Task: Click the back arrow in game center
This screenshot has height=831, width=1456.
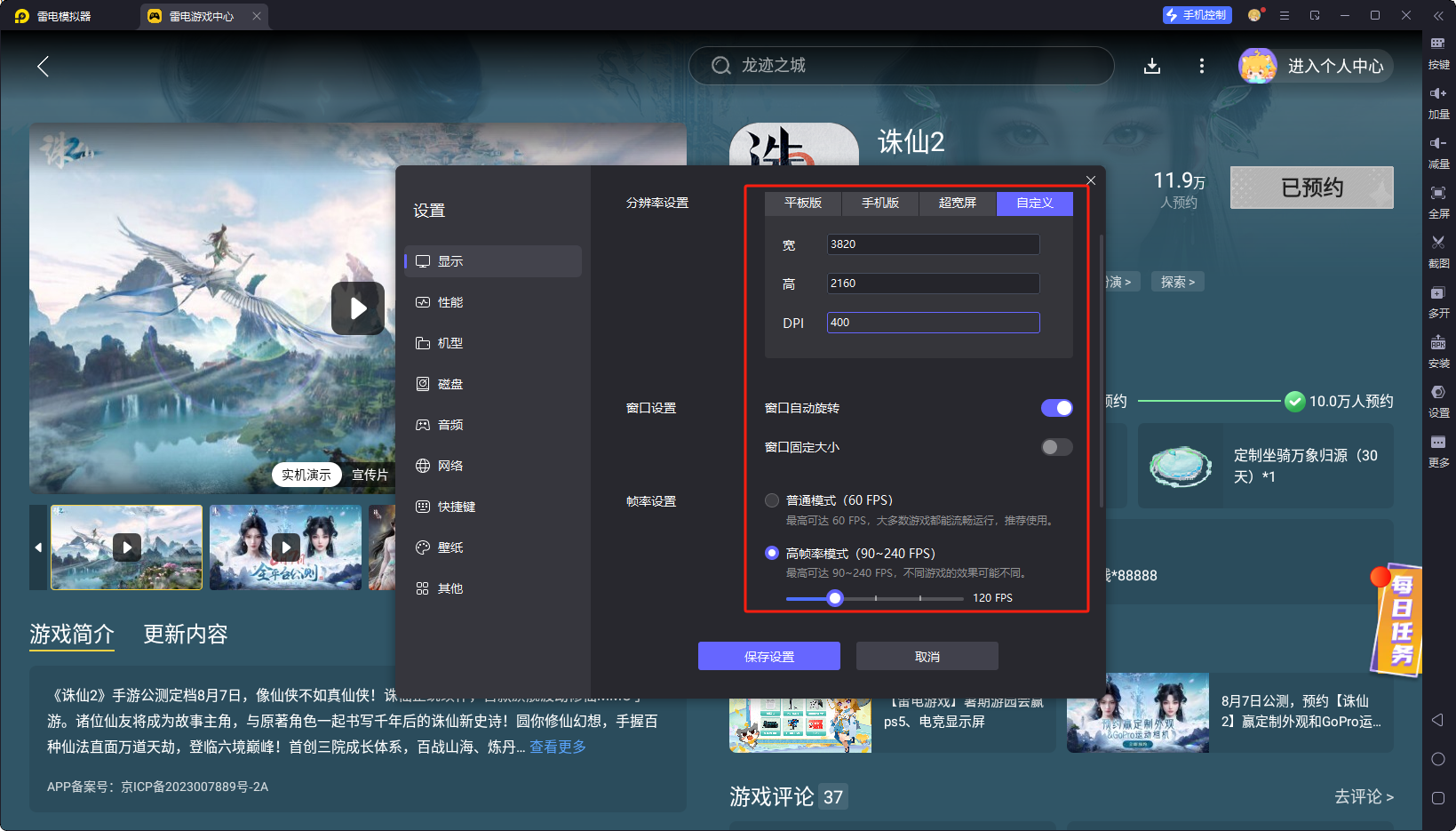Action: (x=43, y=66)
